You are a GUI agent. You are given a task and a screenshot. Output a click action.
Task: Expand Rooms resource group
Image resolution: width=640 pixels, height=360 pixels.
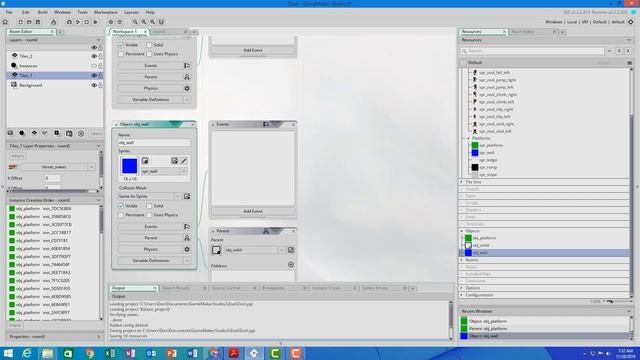click(462, 260)
